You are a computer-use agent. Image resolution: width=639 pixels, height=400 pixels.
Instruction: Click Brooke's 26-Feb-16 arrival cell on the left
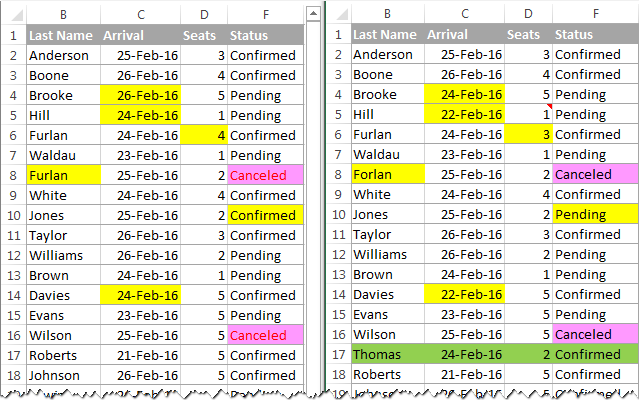pos(141,95)
